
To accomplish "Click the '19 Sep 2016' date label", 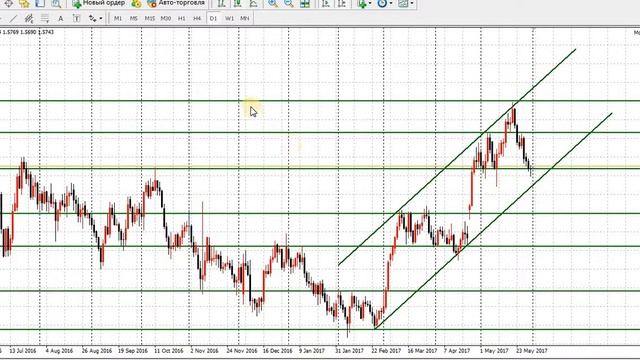I will click(133, 351).
